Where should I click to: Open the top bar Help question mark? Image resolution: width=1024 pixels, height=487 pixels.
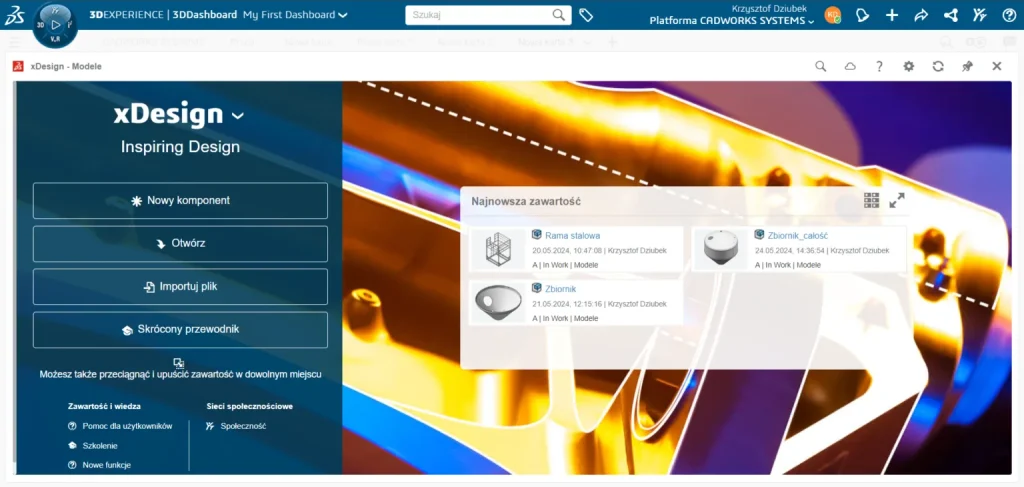point(1009,15)
